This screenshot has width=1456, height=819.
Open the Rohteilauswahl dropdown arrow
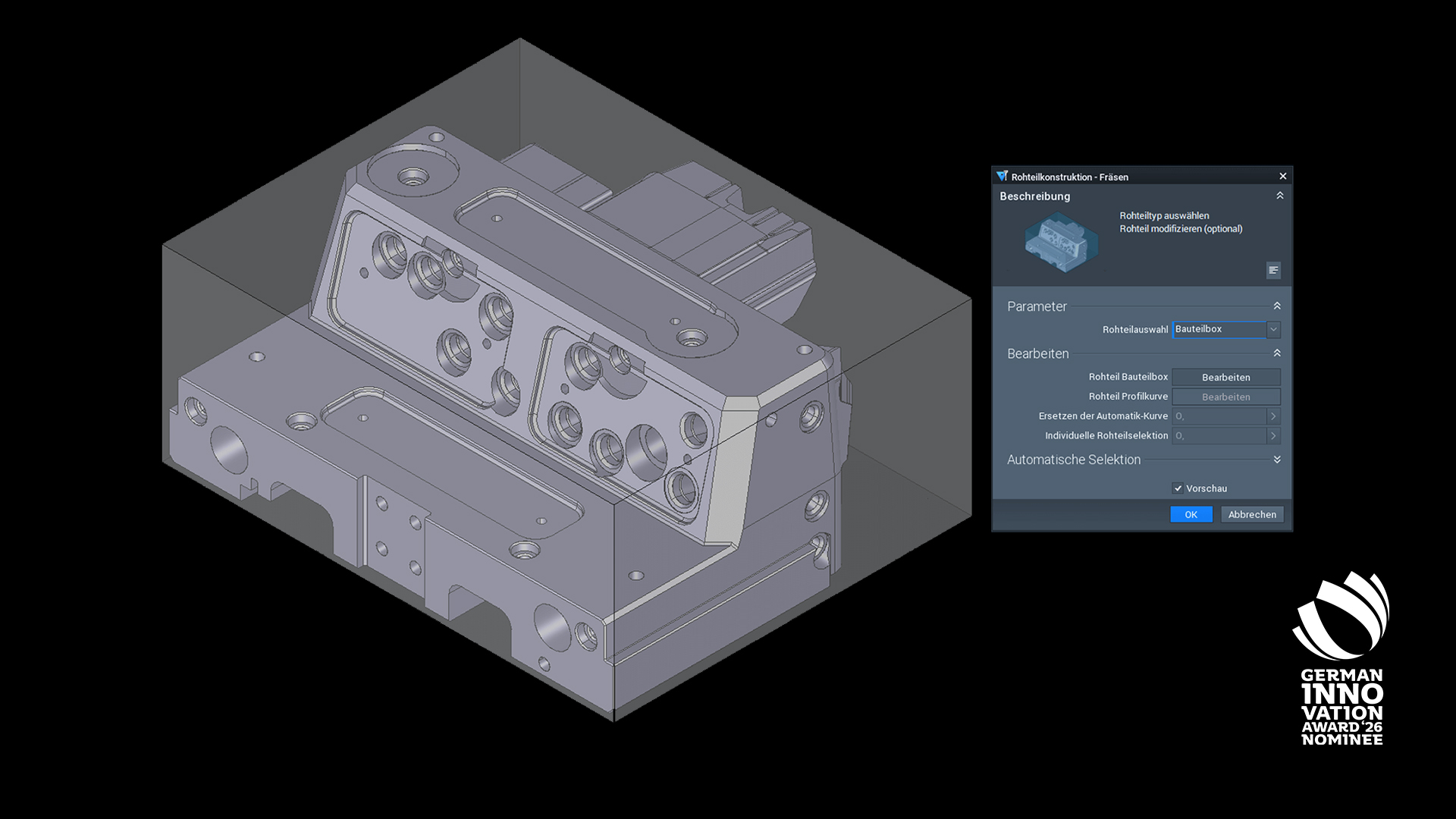tap(1273, 329)
